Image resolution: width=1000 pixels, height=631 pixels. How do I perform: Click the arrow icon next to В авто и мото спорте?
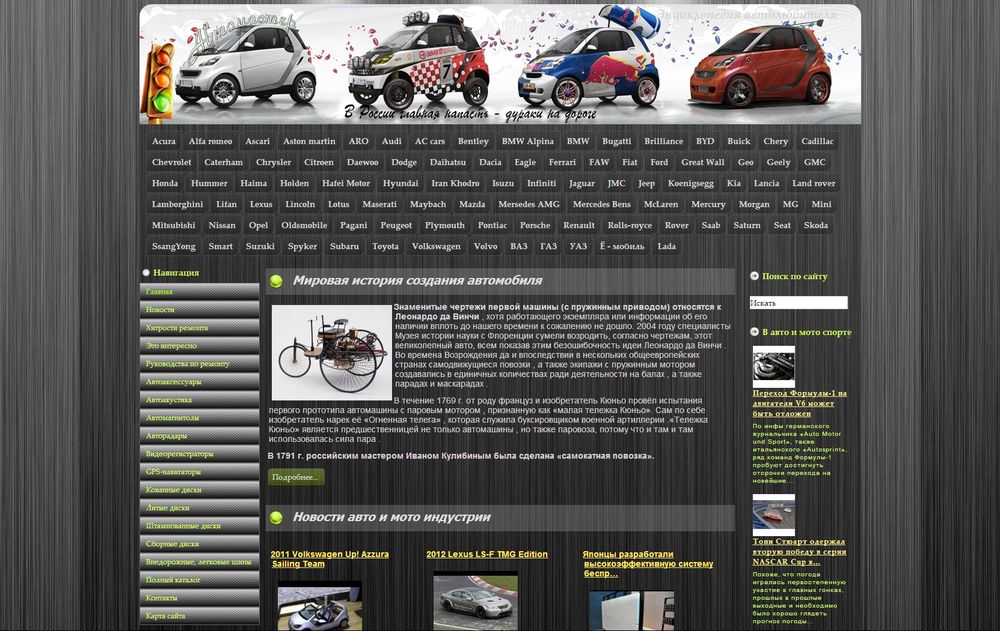754,332
